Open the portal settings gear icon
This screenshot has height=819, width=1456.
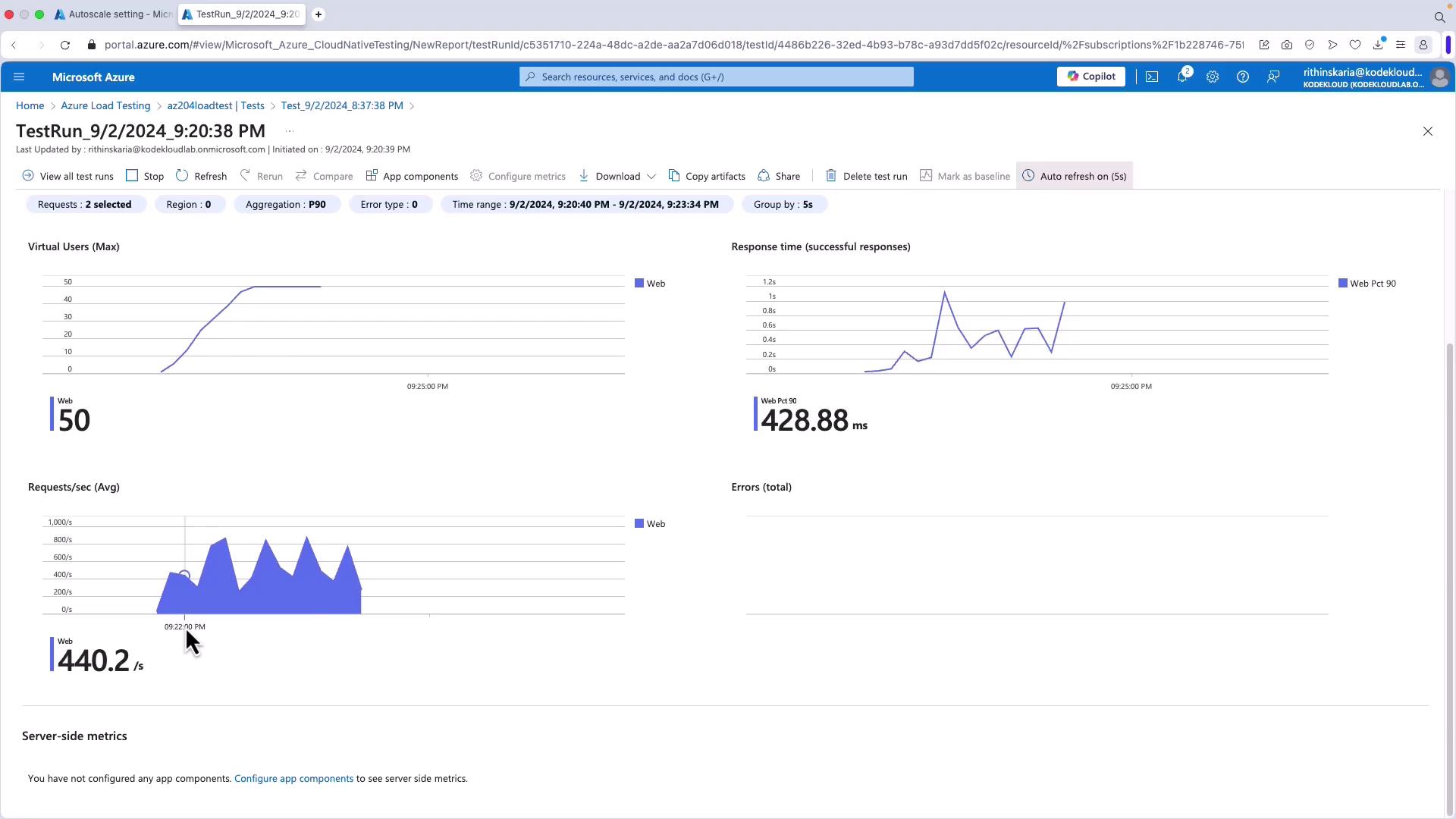tap(1213, 77)
